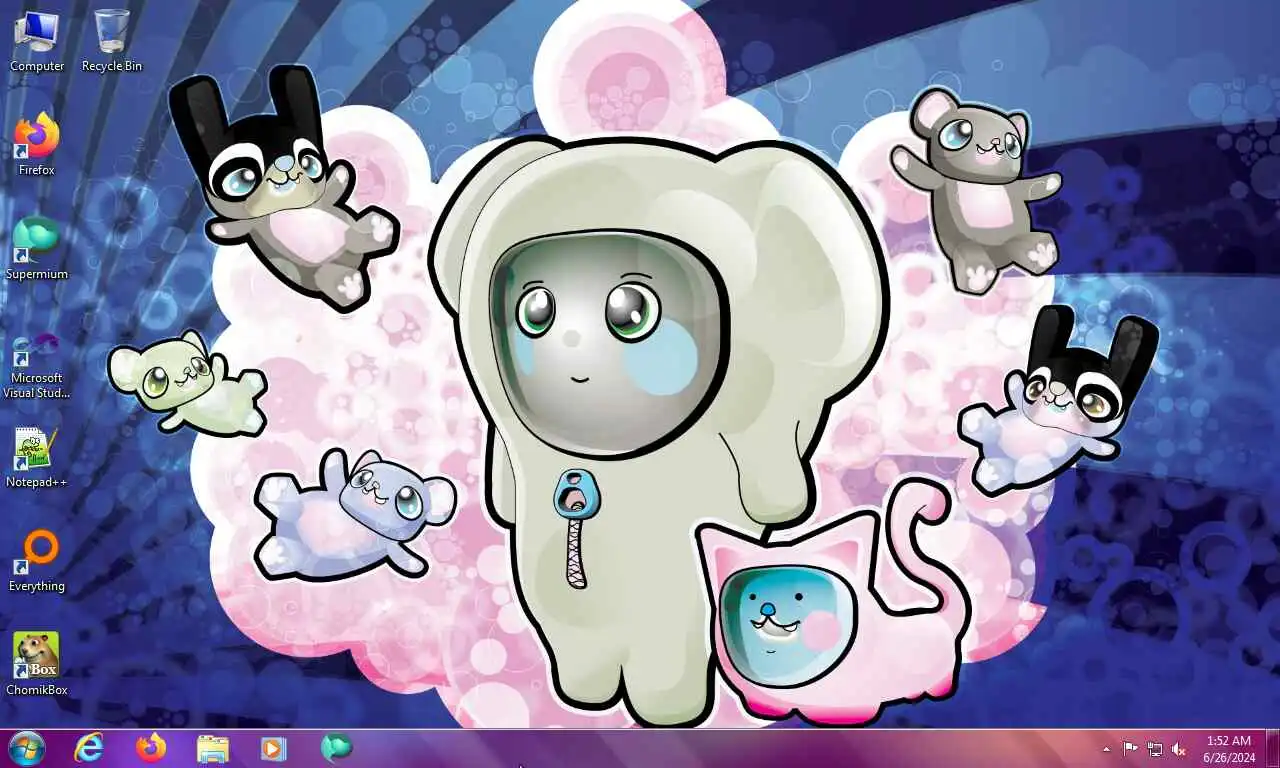Open the clock showing 1:52 AM
This screenshot has width=1280, height=768.
[x=1229, y=749]
